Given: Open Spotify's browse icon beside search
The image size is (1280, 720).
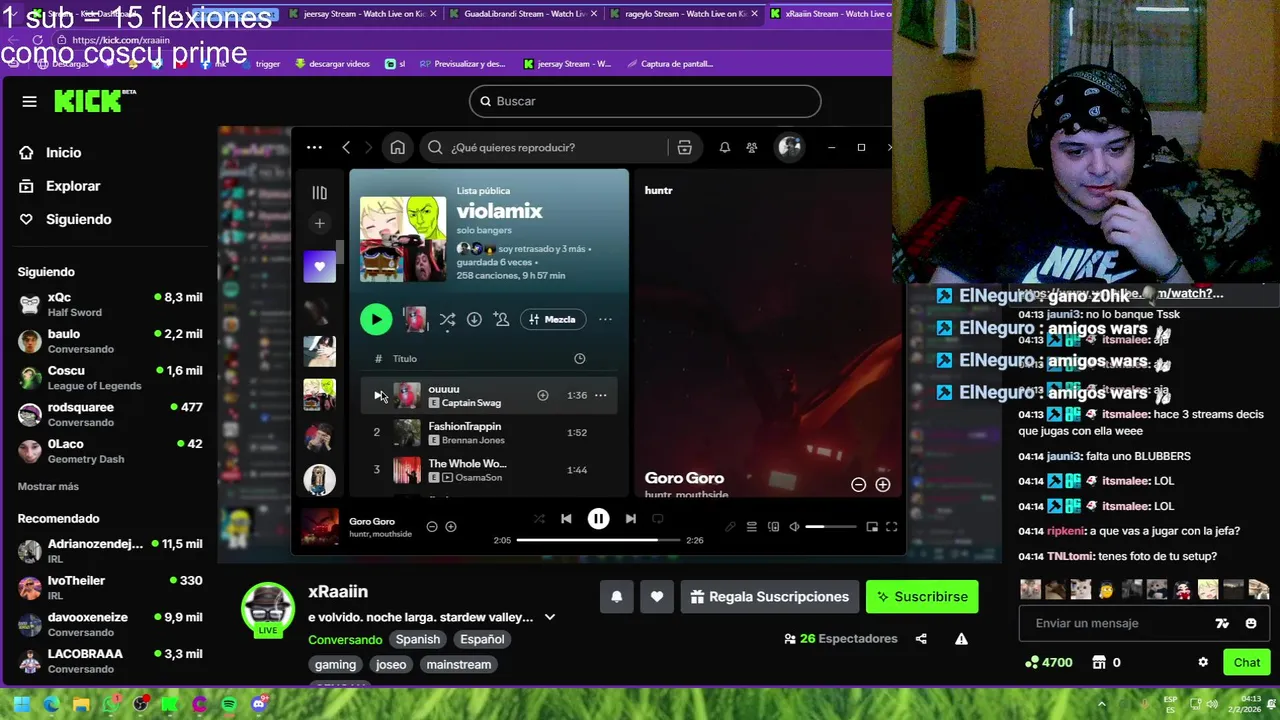Looking at the screenshot, I should tap(684, 147).
